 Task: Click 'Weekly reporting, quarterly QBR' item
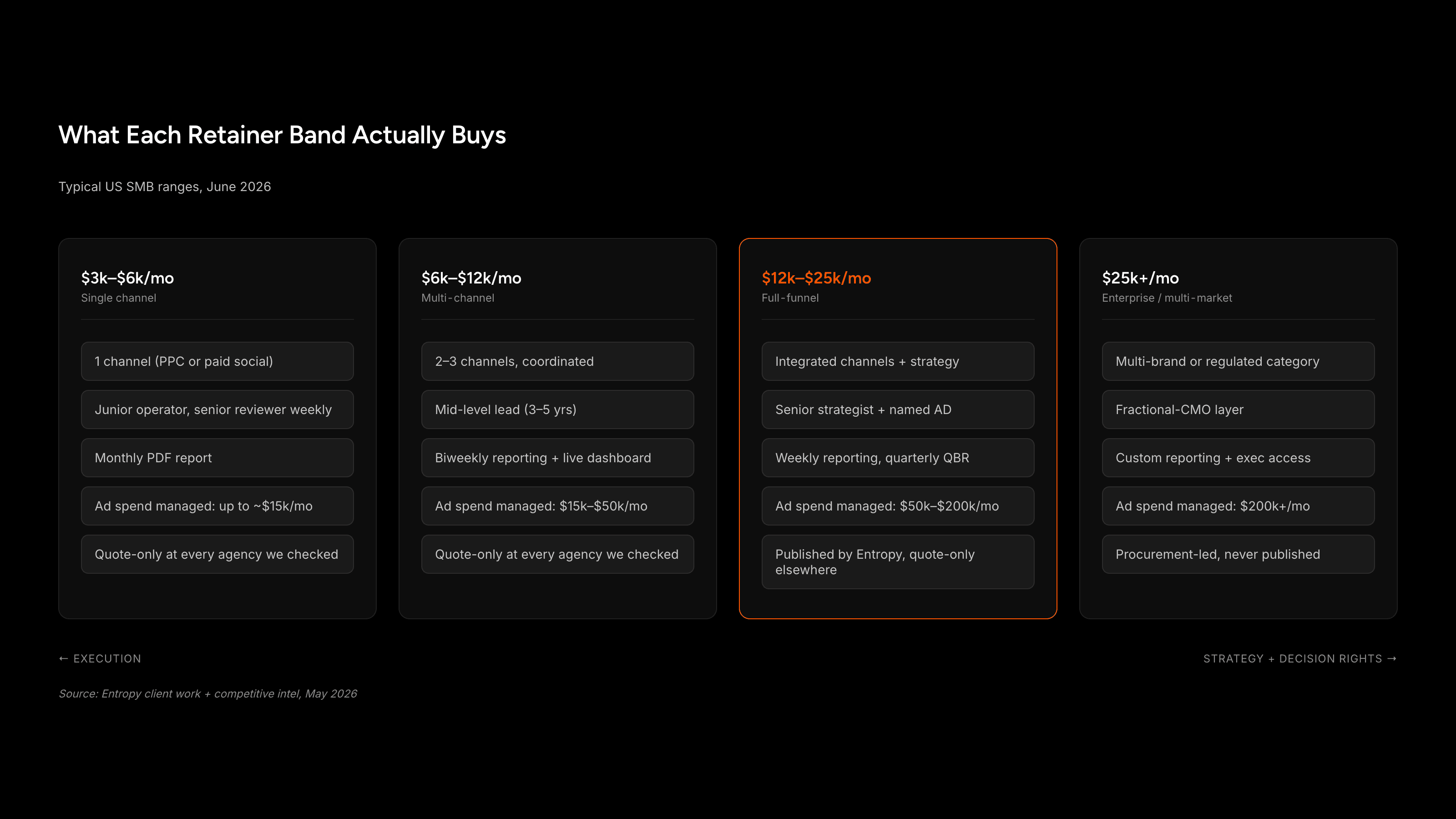click(898, 458)
